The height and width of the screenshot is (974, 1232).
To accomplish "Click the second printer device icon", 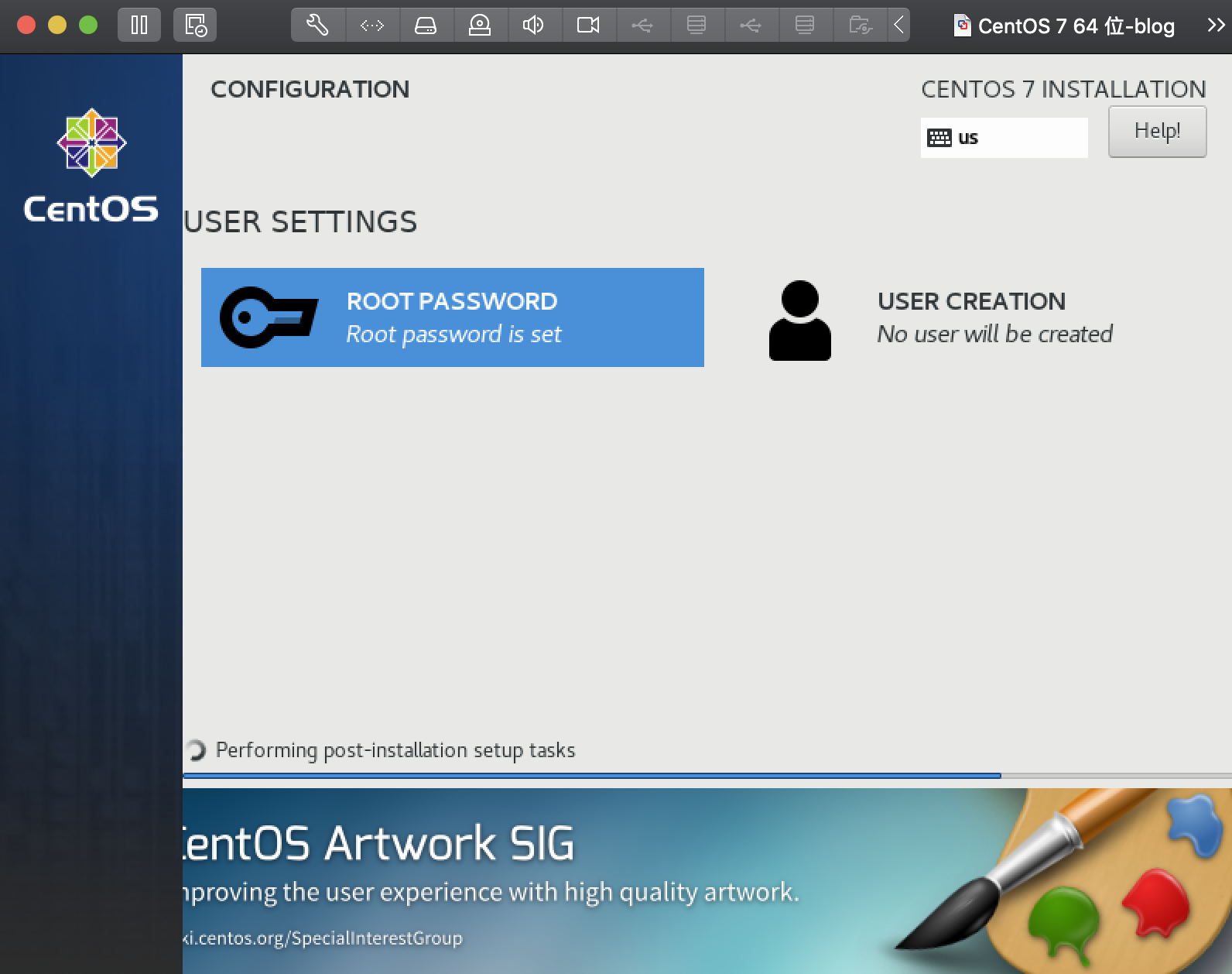I will 805,26.
